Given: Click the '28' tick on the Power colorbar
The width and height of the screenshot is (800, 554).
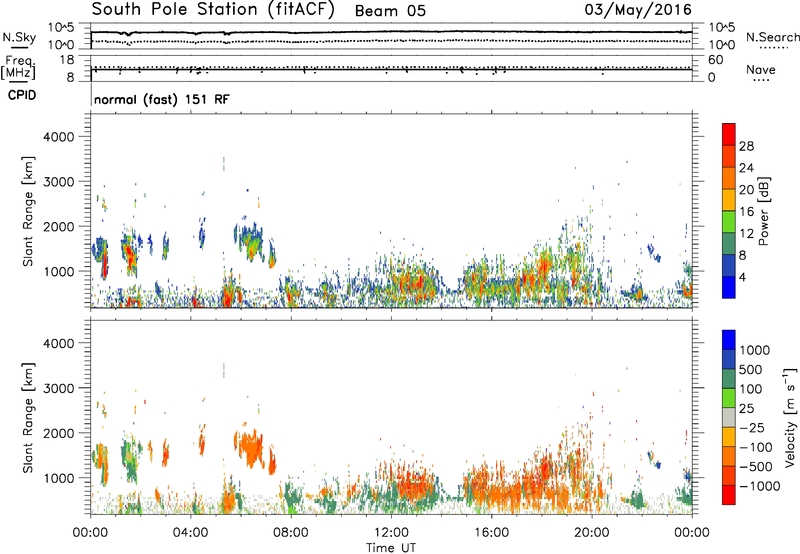Looking at the screenshot, I should pyautogui.click(x=746, y=146).
